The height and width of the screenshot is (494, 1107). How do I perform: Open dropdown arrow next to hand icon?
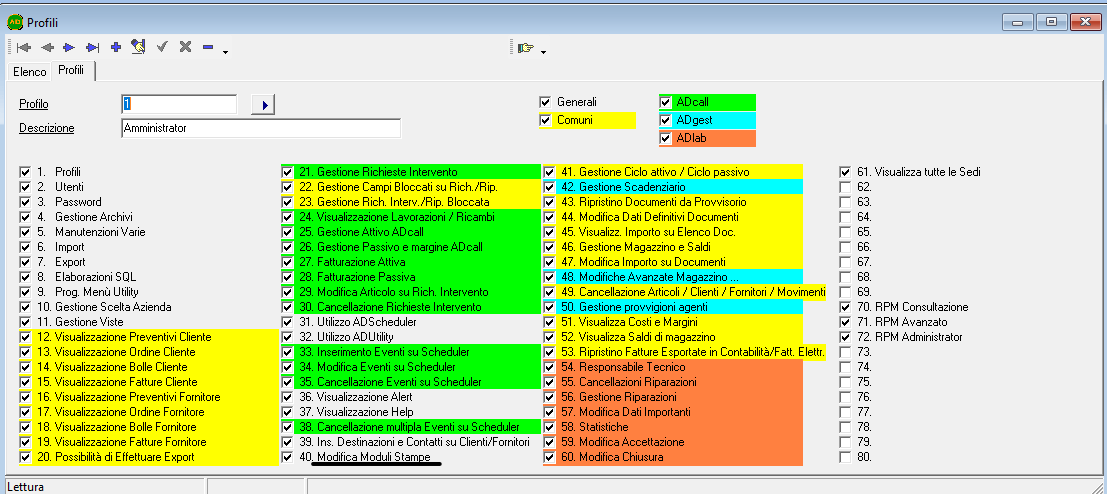542,51
